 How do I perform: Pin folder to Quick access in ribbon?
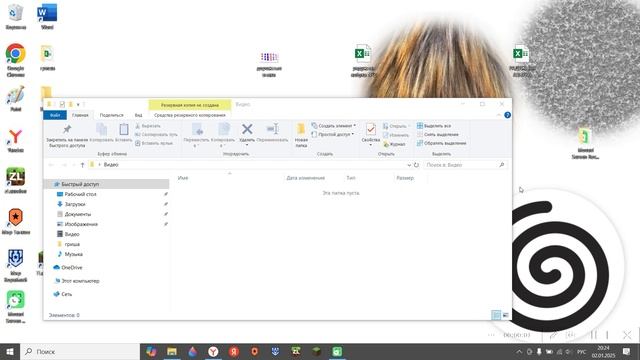67,136
